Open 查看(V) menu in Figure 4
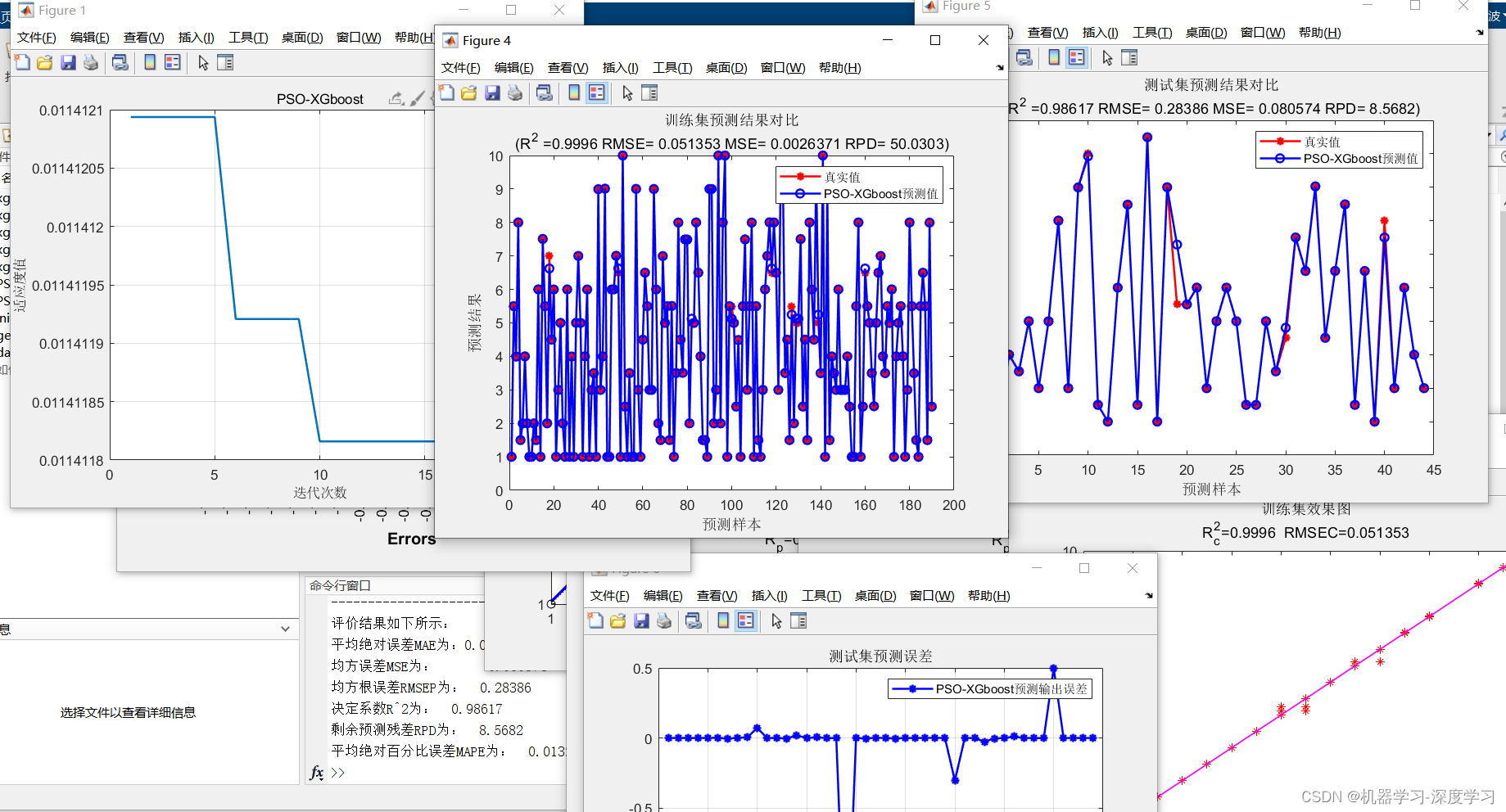Screen dimensions: 1506x812 [568, 68]
